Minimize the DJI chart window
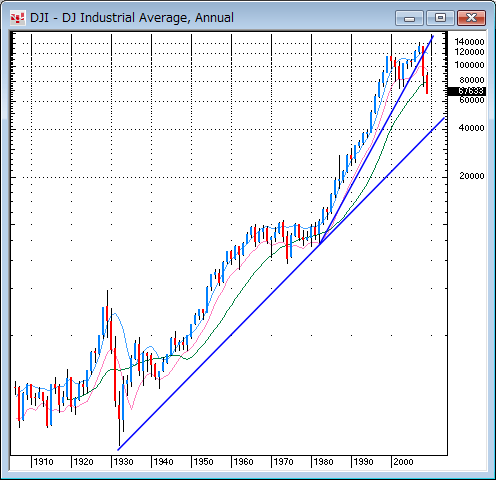Viewport: 496px width, 480px height. 409,18
